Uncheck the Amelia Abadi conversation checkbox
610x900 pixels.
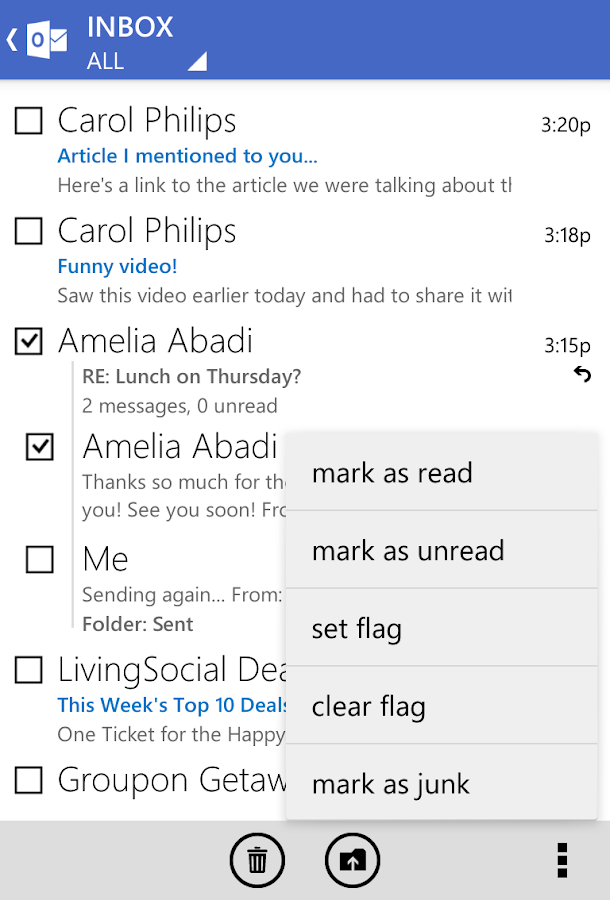click(x=29, y=341)
